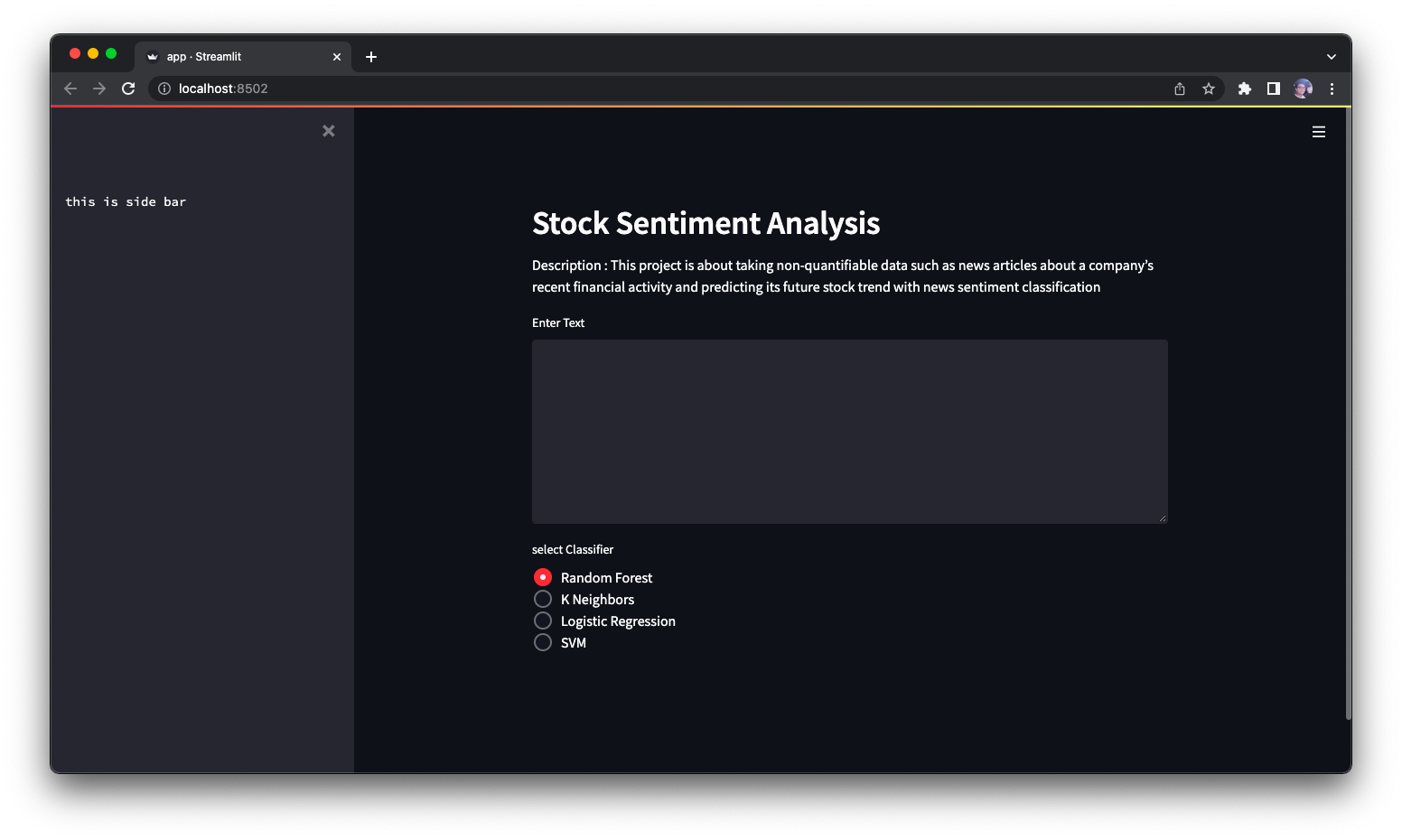Open Chrome's three-dot menu
1402x840 pixels.
(x=1332, y=89)
